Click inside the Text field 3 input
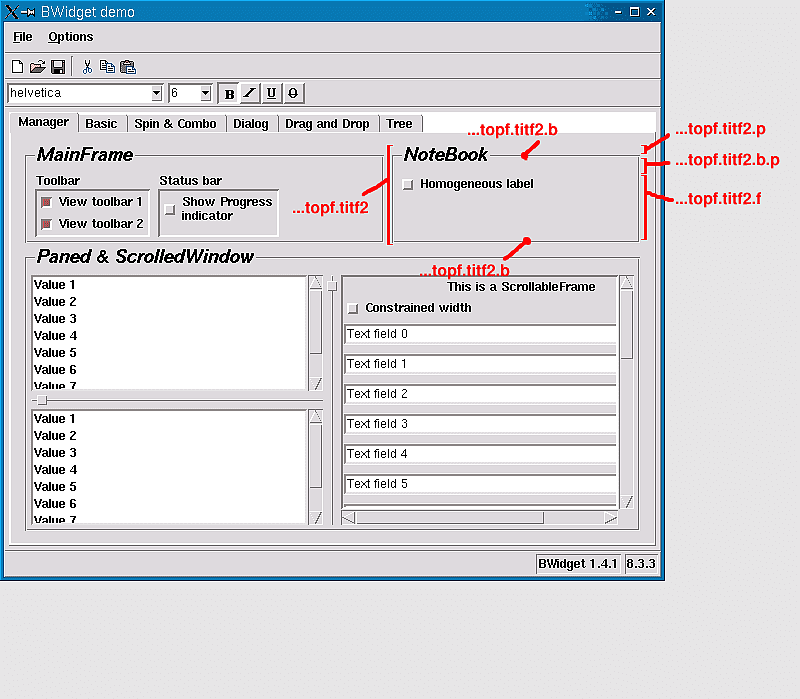 (480, 423)
